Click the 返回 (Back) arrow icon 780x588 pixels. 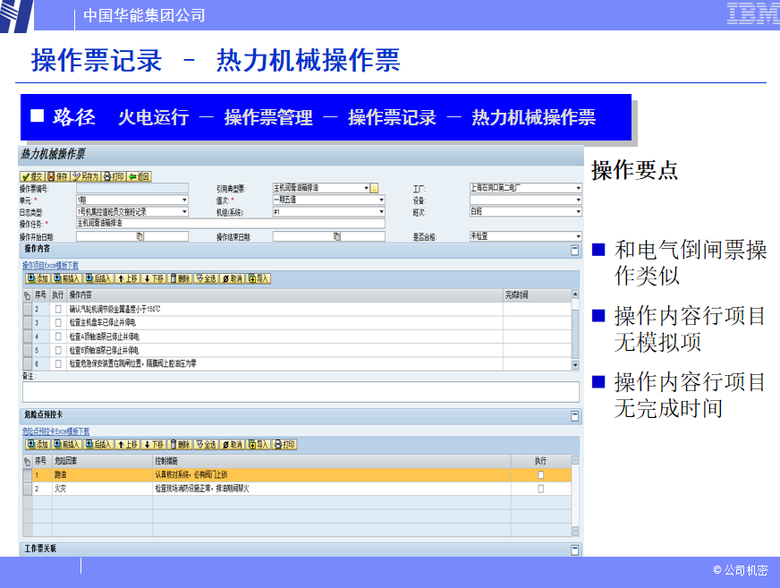(x=139, y=176)
